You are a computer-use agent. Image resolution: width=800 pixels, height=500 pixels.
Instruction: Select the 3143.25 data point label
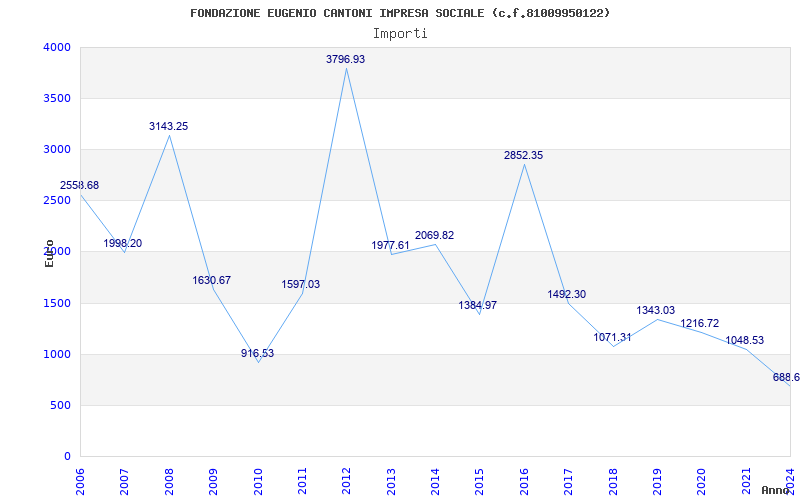168,127
